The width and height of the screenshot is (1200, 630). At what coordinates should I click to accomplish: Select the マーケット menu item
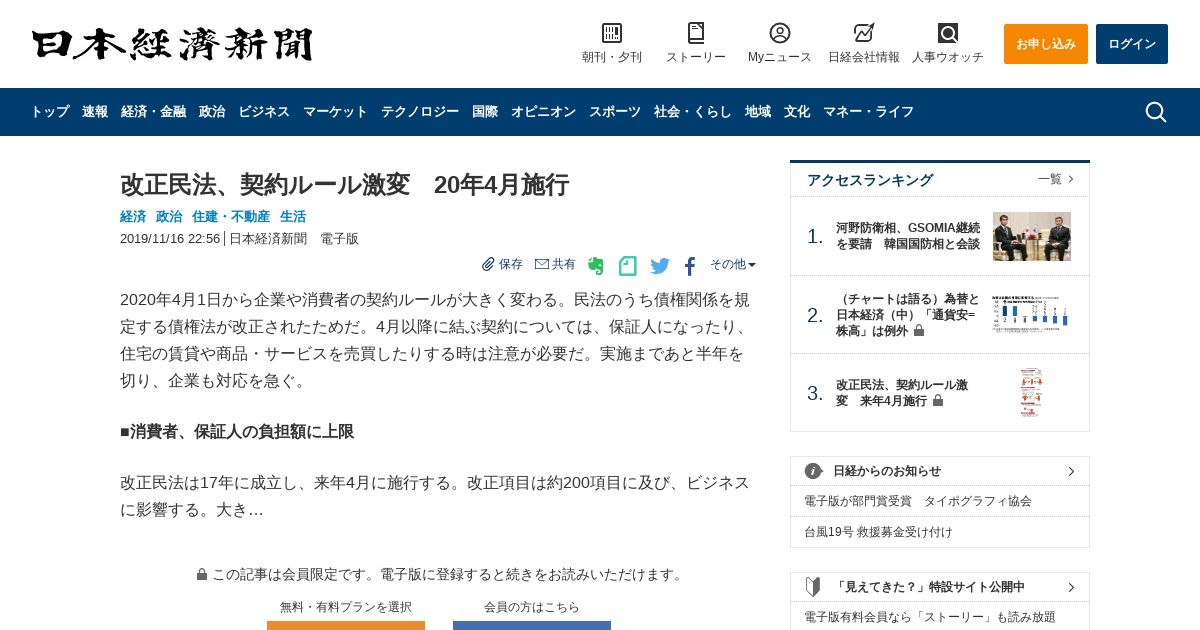click(335, 112)
